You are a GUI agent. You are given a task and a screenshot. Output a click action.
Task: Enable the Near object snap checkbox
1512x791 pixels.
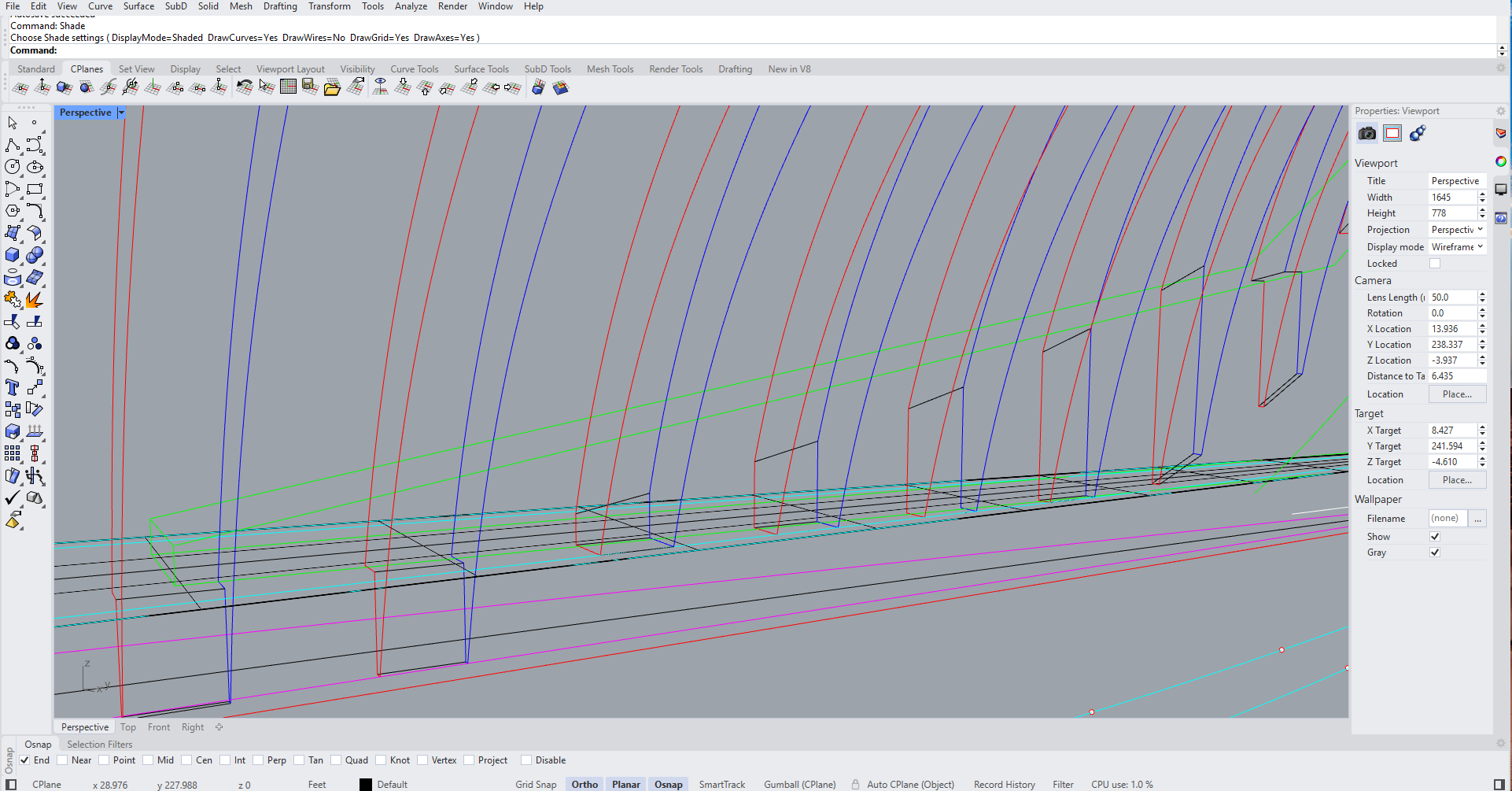[x=62, y=760]
